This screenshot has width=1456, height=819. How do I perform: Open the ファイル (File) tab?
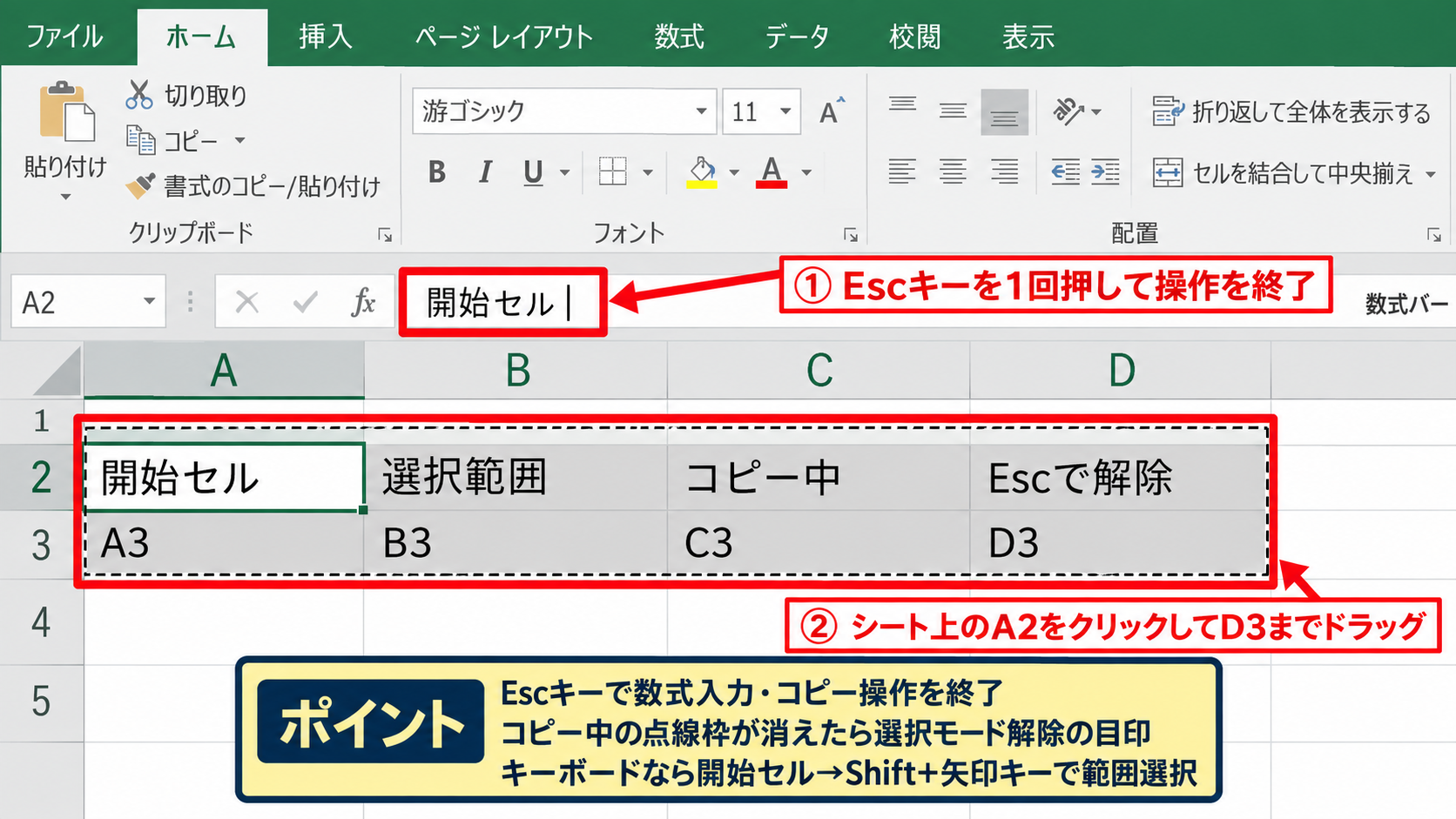coord(64,37)
